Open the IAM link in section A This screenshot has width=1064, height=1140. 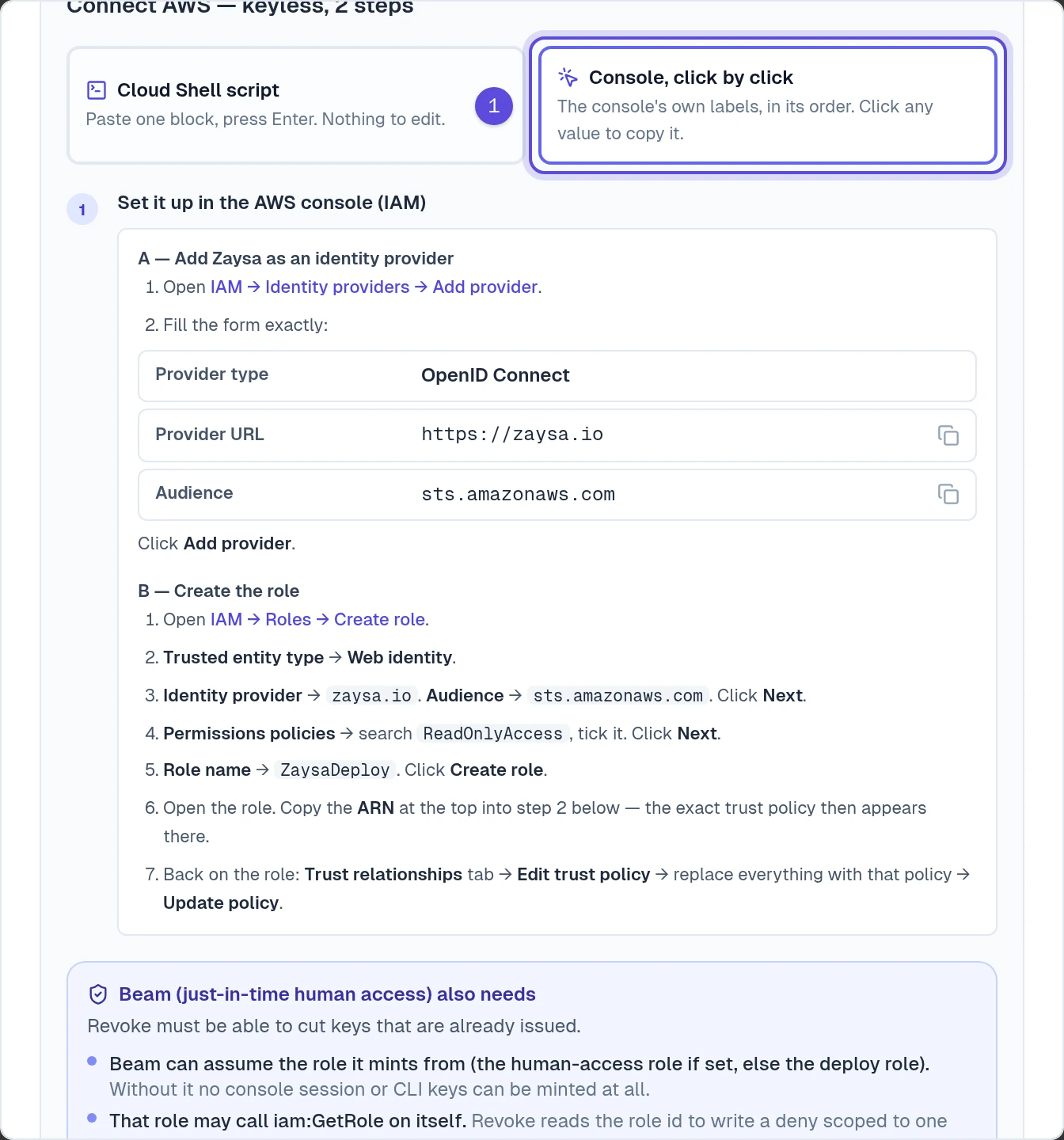226,287
